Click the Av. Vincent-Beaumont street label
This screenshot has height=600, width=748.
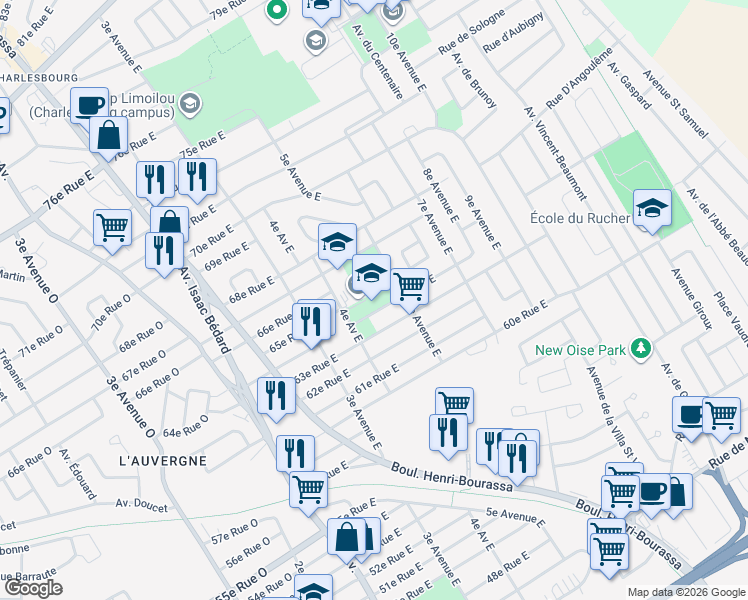tap(556, 154)
